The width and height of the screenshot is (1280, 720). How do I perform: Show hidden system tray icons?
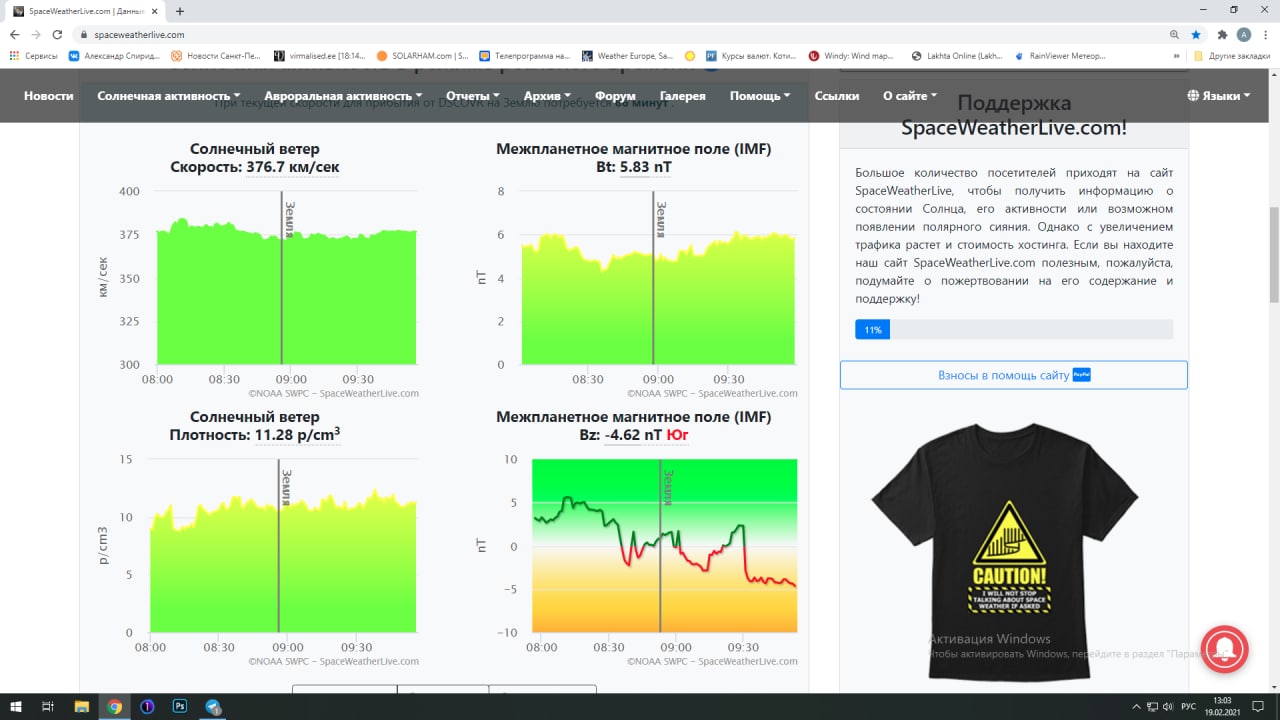[x=1135, y=706]
